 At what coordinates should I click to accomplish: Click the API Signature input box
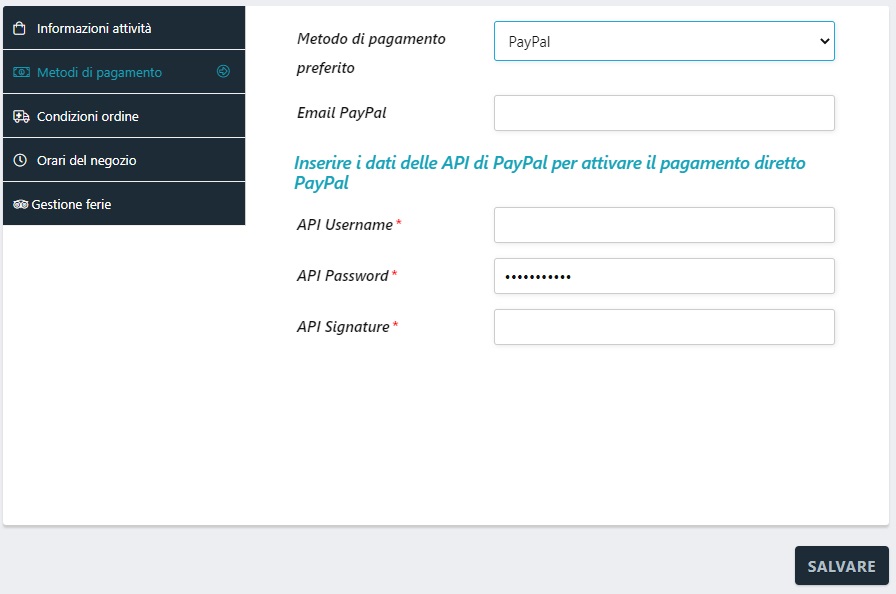click(x=664, y=327)
